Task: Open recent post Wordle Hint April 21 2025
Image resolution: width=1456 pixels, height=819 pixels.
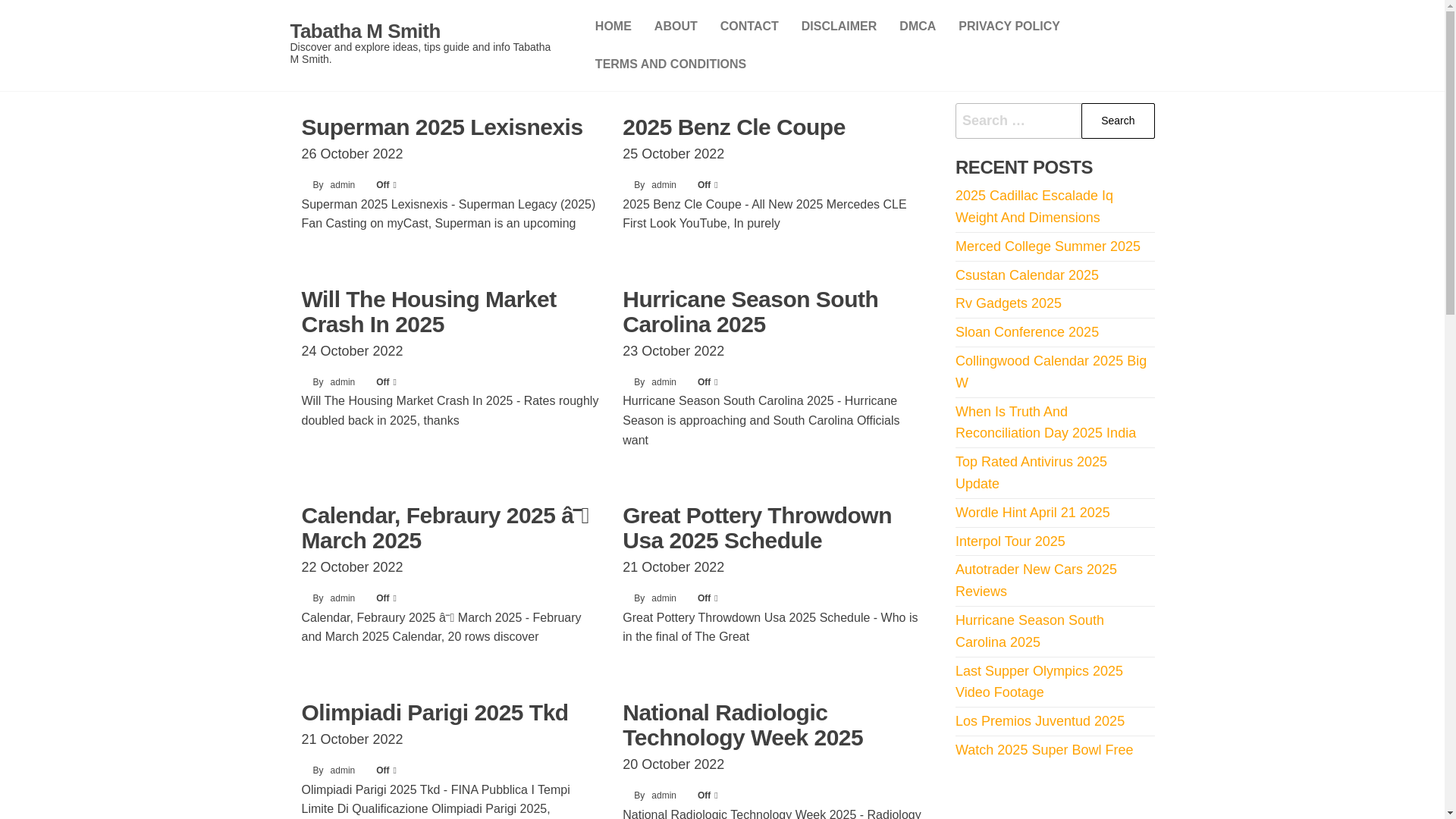Action: tap(1032, 513)
